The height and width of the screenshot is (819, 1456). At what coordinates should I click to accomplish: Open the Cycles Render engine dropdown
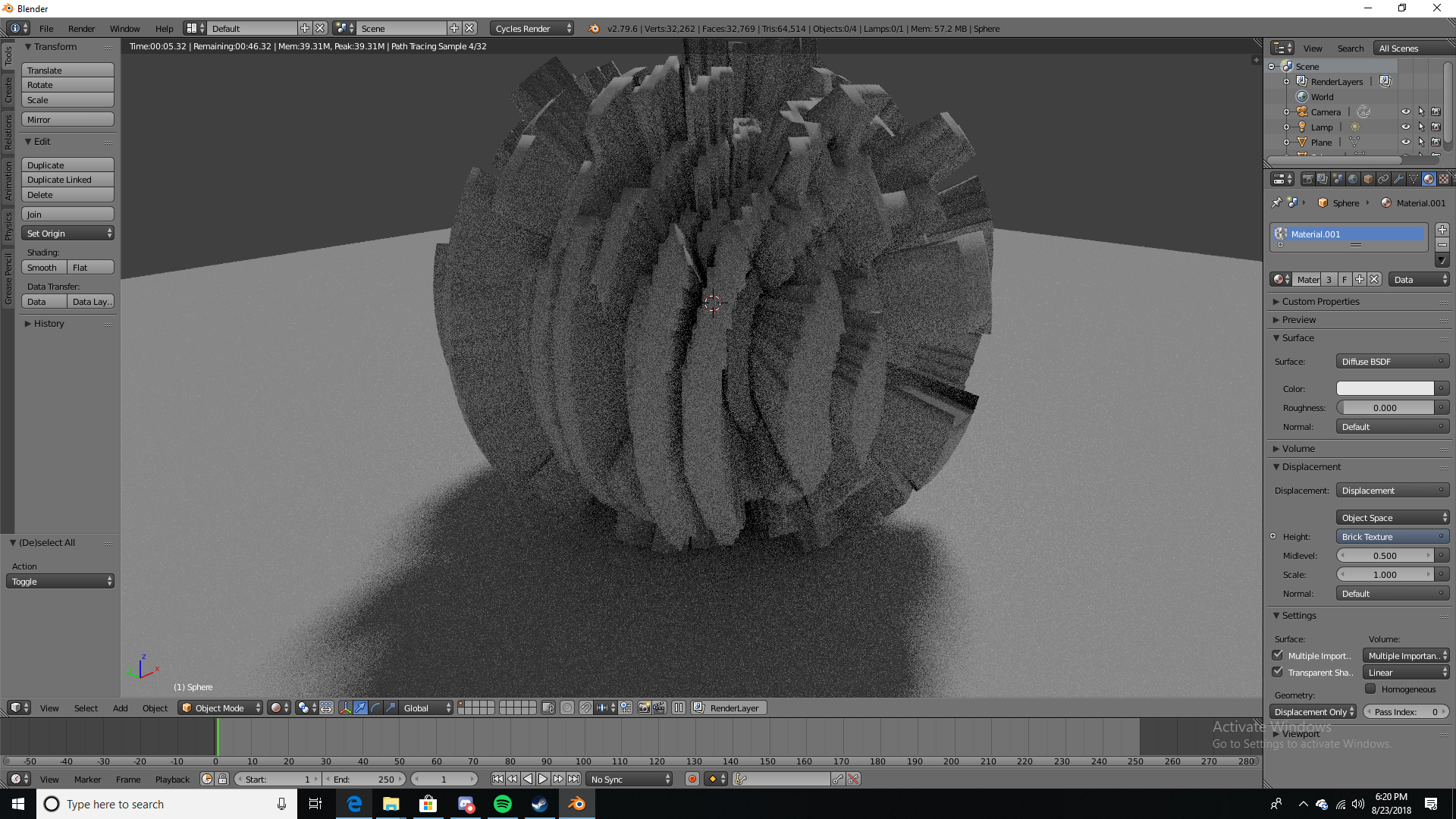(532, 28)
